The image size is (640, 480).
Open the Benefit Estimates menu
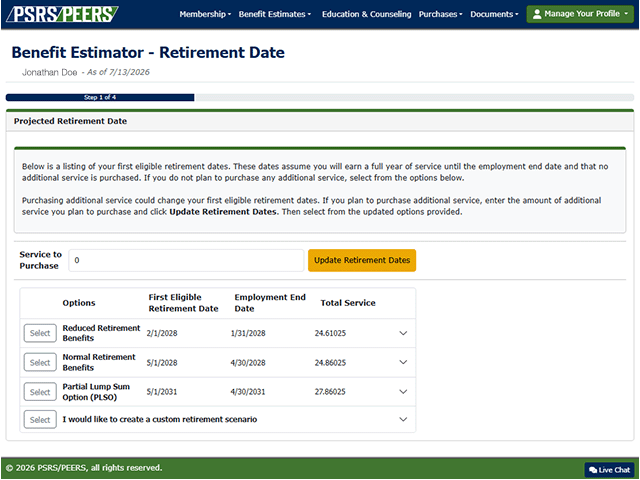275,14
